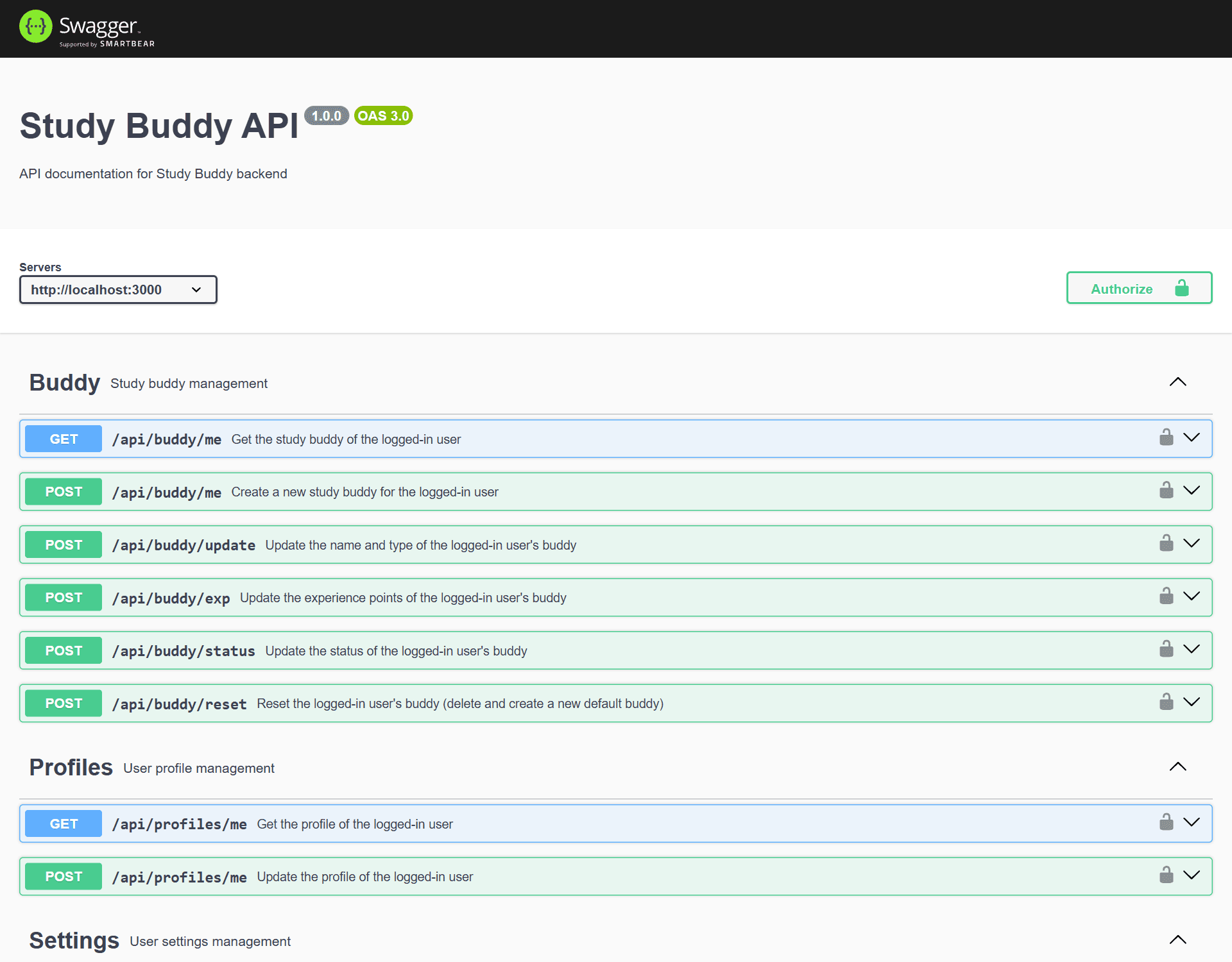Expand the /api/buddy/status operation chevron
This screenshot has height=962, width=1232.
point(1192,649)
